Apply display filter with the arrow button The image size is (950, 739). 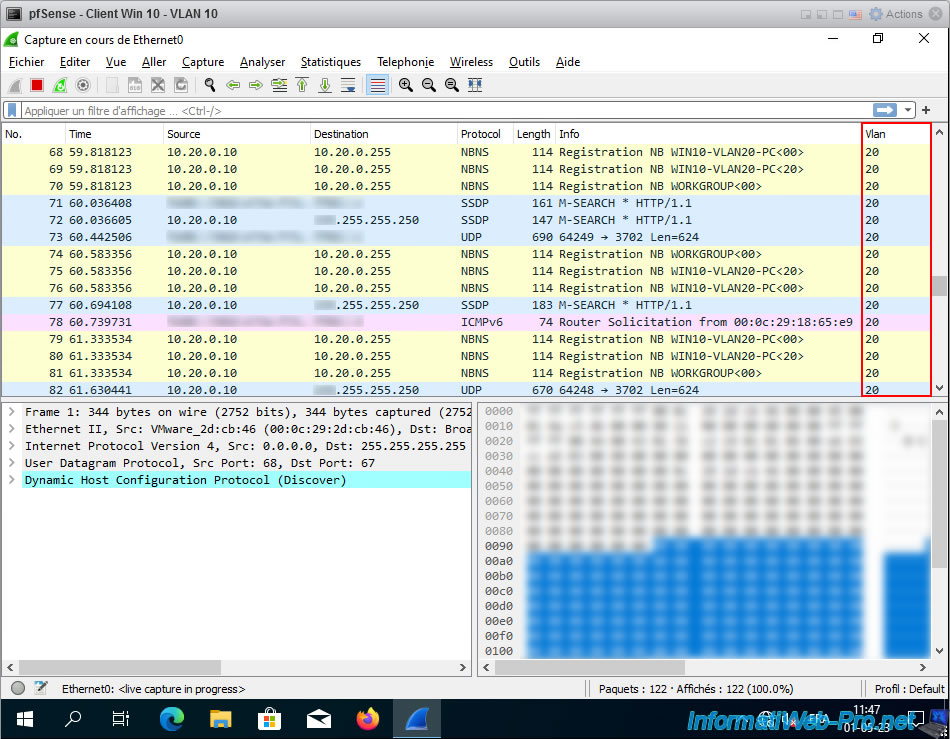click(x=884, y=110)
